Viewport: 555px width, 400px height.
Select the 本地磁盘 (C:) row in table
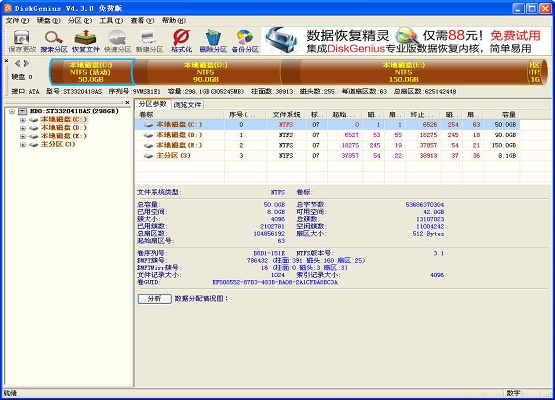click(x=327, y=125)
